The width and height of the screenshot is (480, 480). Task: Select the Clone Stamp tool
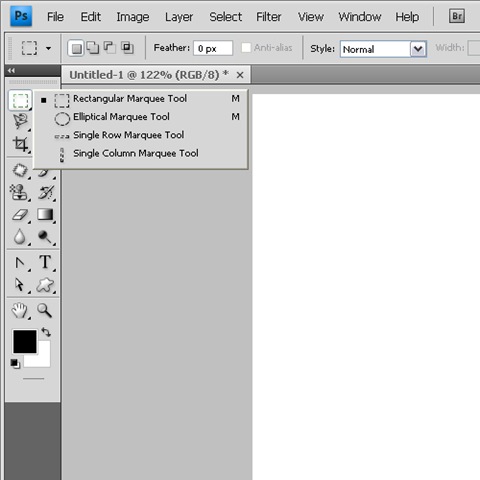click(18, 192)
